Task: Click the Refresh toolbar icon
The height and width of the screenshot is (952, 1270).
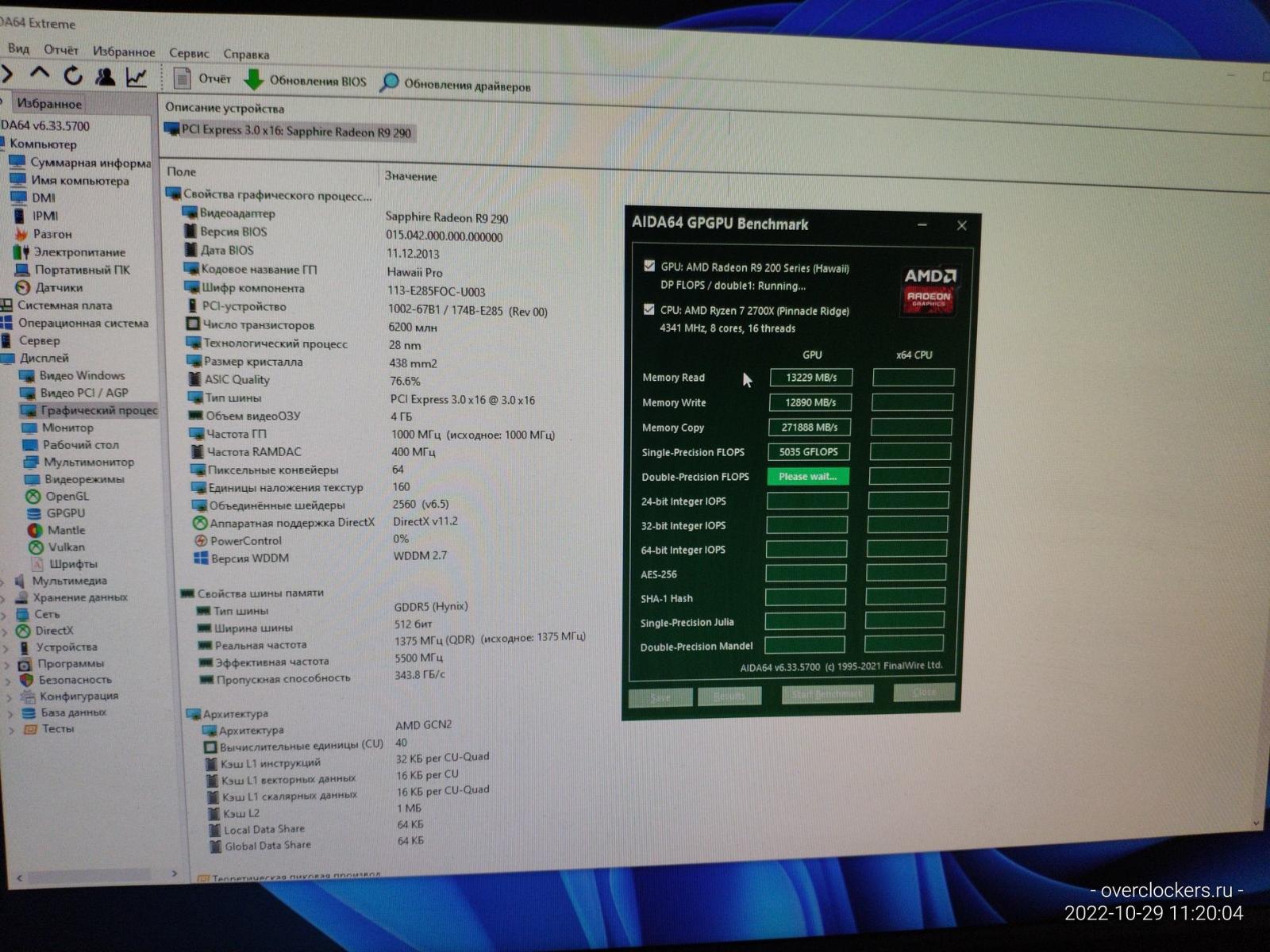Action: coord(73,75)
